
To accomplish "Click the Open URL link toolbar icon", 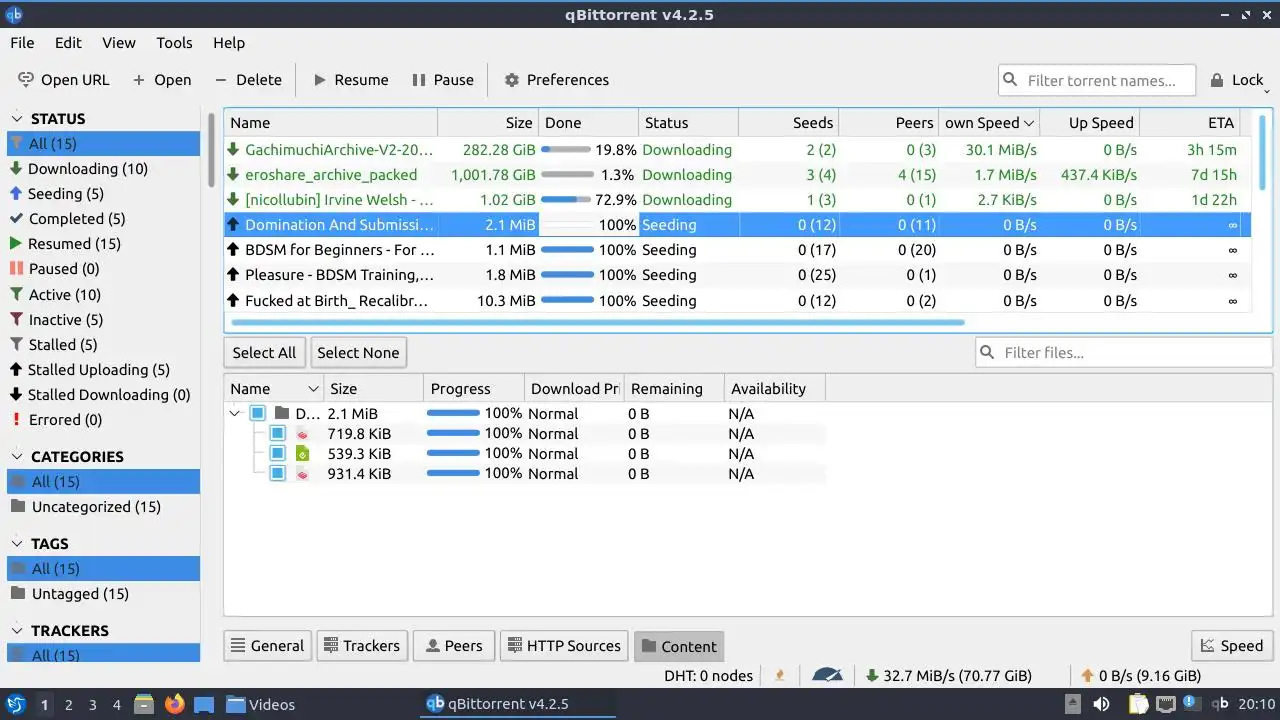I will [26, 80].
